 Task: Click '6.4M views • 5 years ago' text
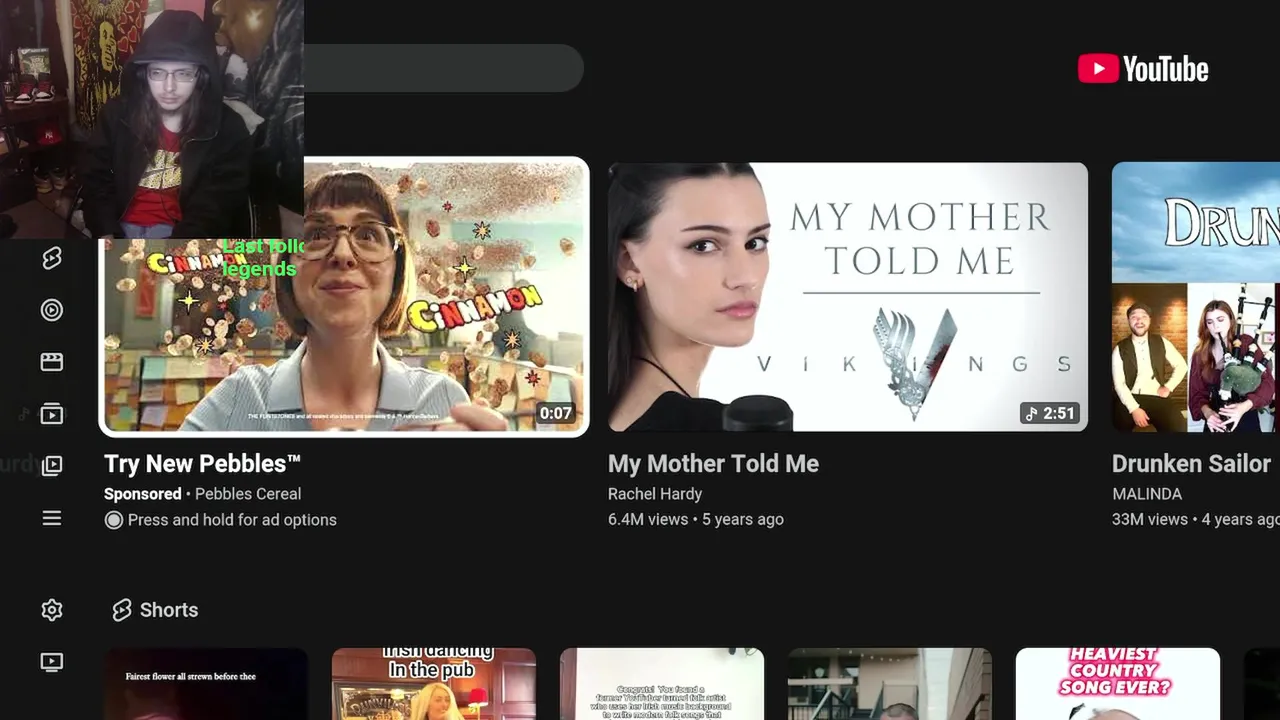tap(696, 520)
